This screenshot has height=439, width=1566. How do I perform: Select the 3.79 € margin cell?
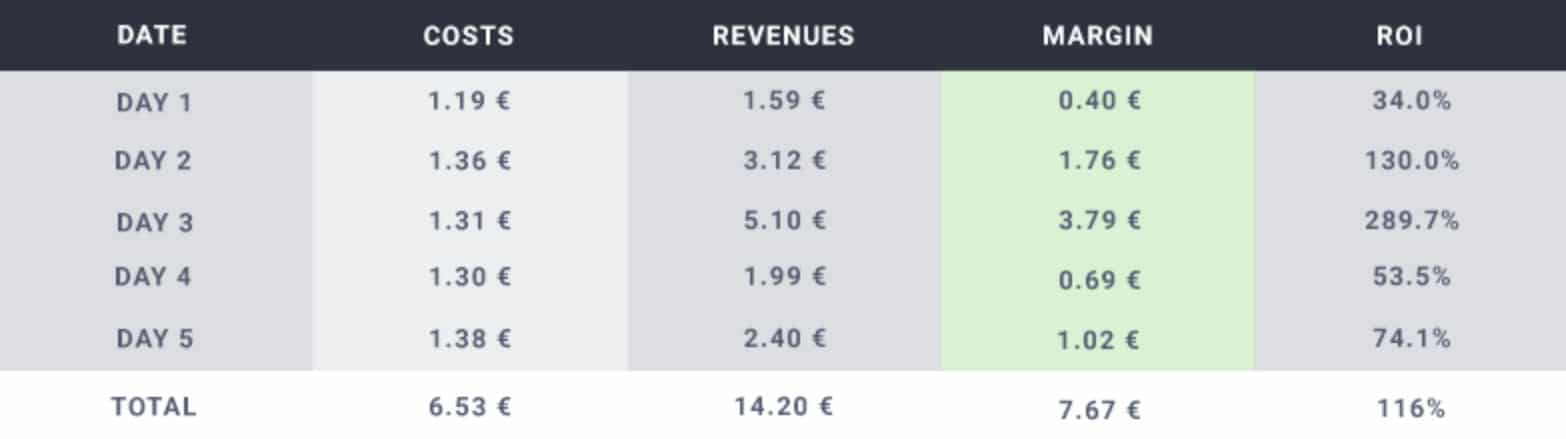tap(1099, 221)
